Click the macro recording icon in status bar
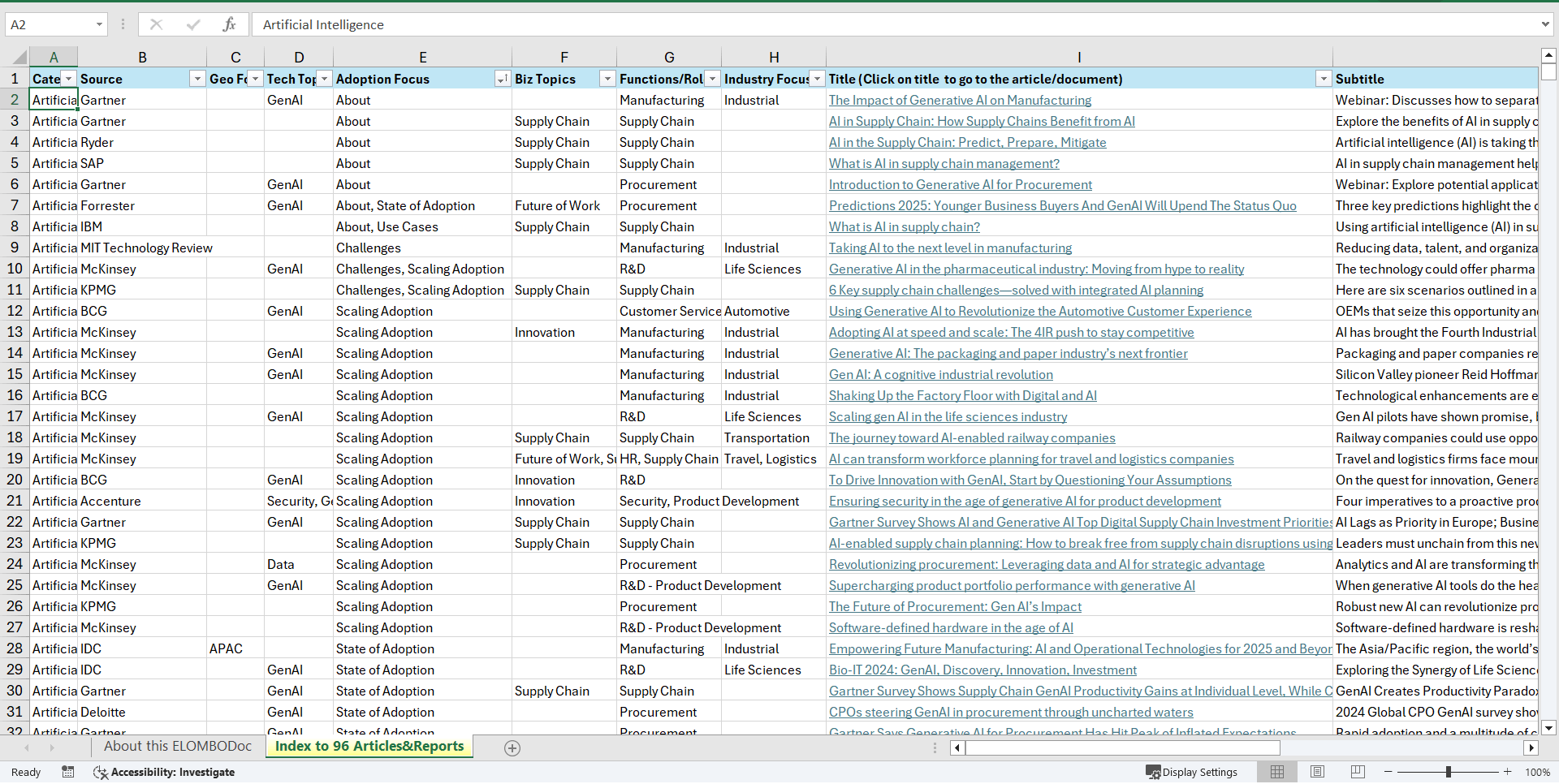 68,772
